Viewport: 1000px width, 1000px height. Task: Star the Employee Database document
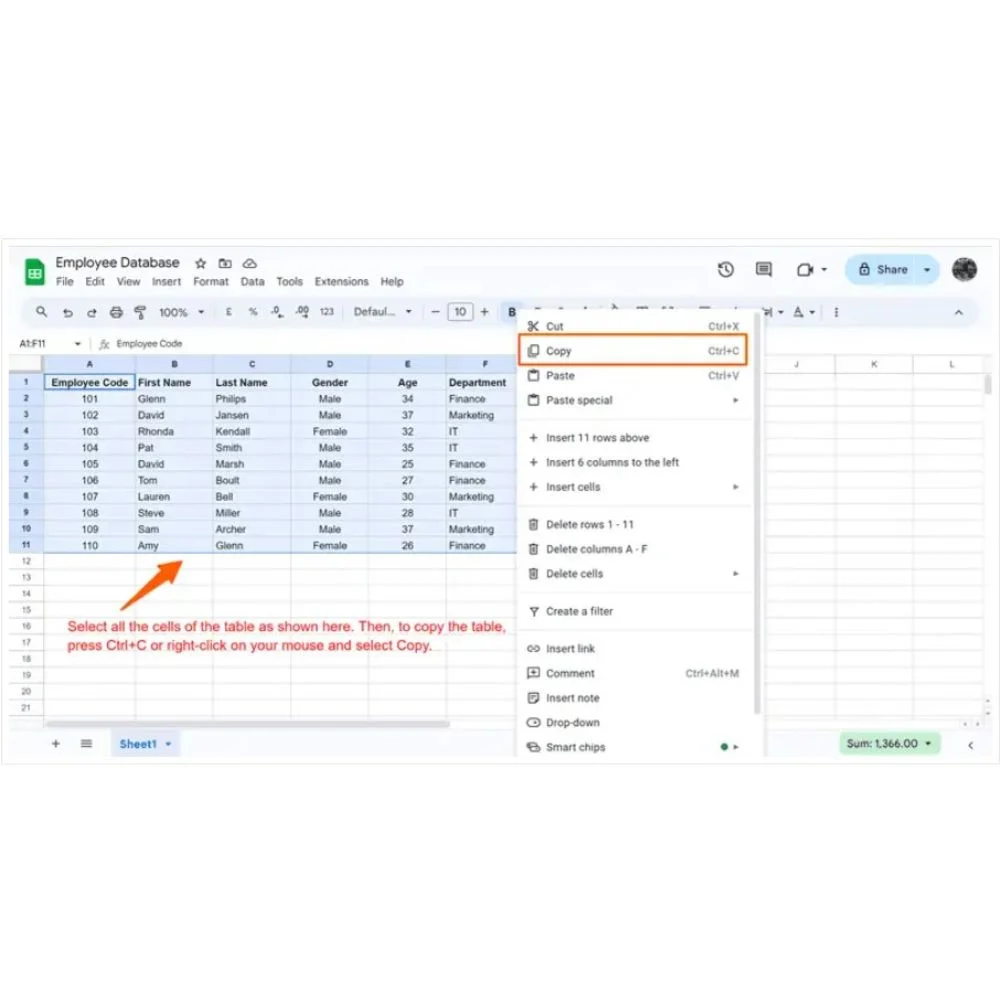[x=200, y=263]
